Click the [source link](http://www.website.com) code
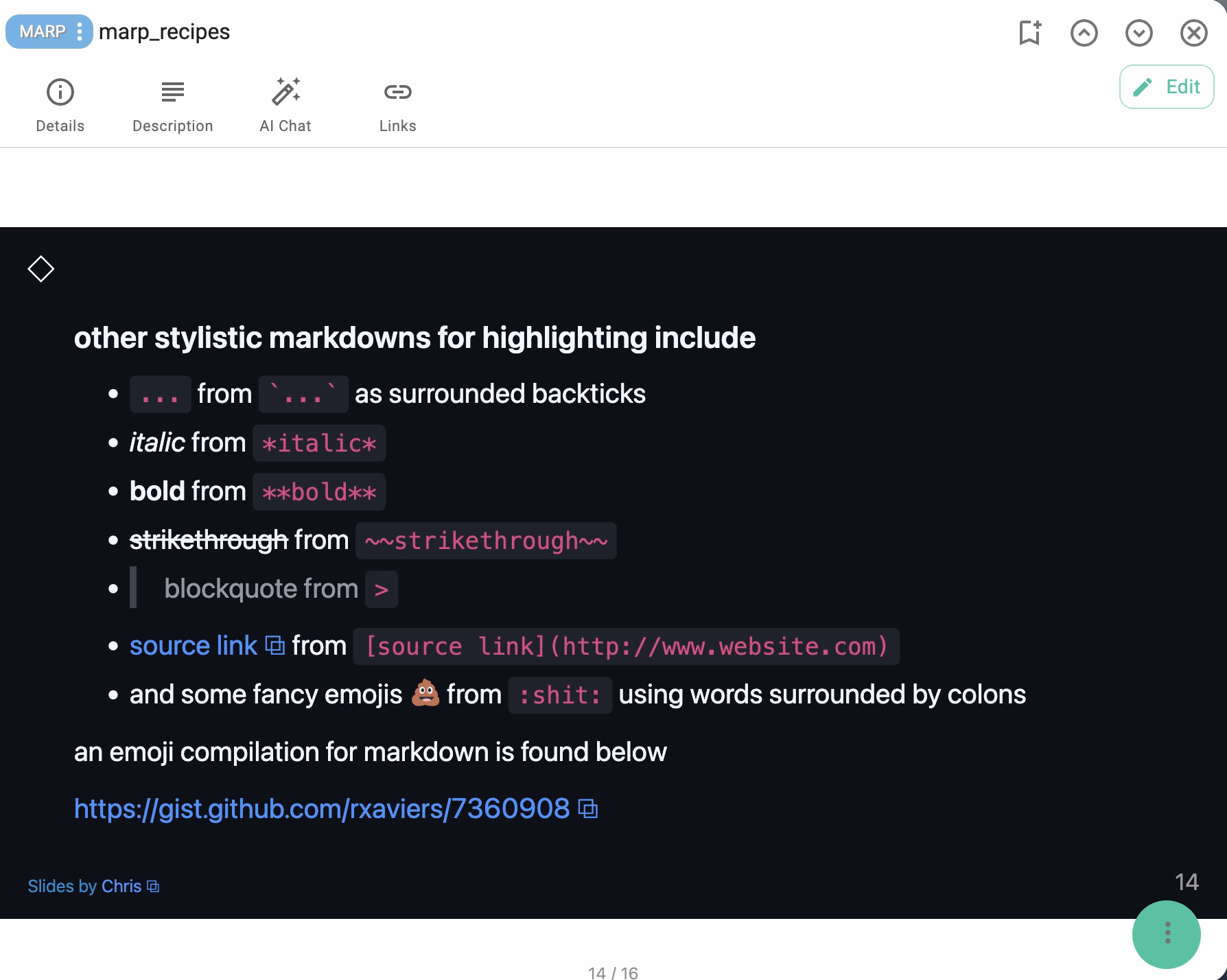Viewport: 1227px width, 980px height. [x=627, y=646]
